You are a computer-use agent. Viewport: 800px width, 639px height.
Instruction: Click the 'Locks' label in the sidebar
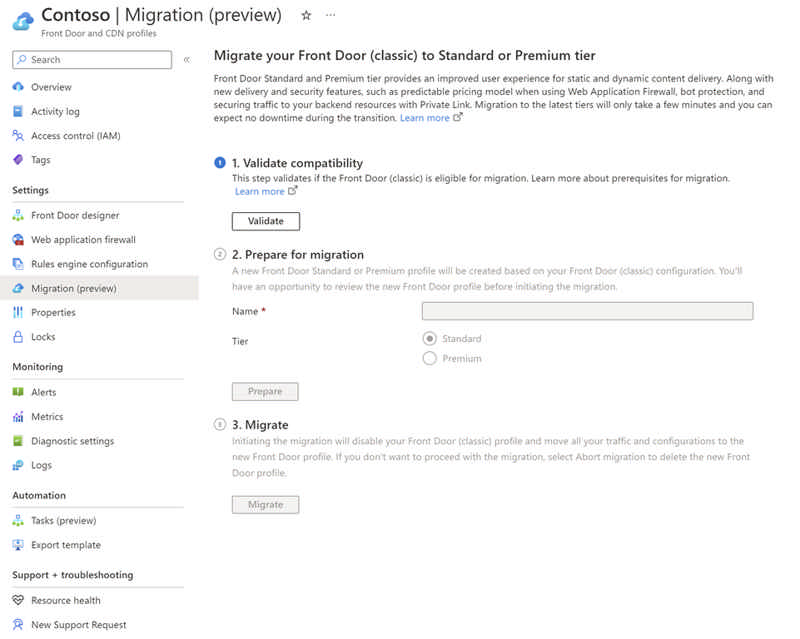43,337
